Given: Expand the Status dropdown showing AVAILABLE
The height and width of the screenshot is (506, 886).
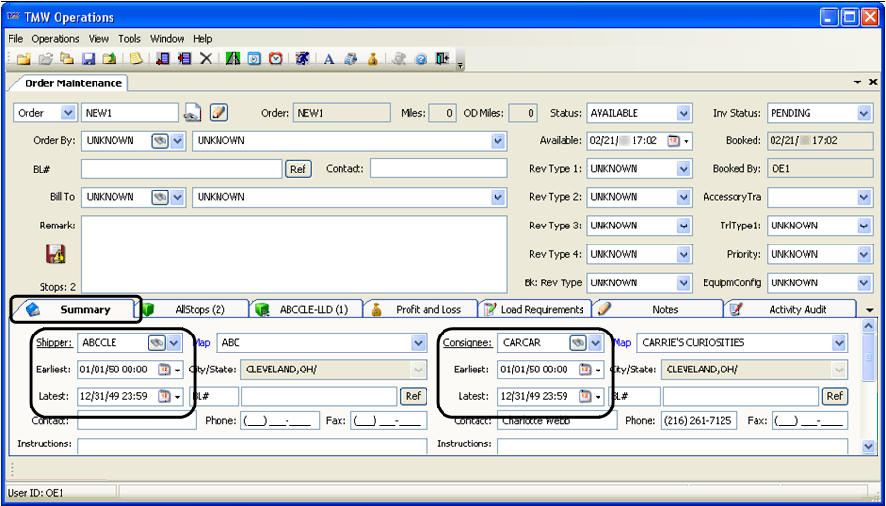Looking at the screenshot, I should pos(684,113).
